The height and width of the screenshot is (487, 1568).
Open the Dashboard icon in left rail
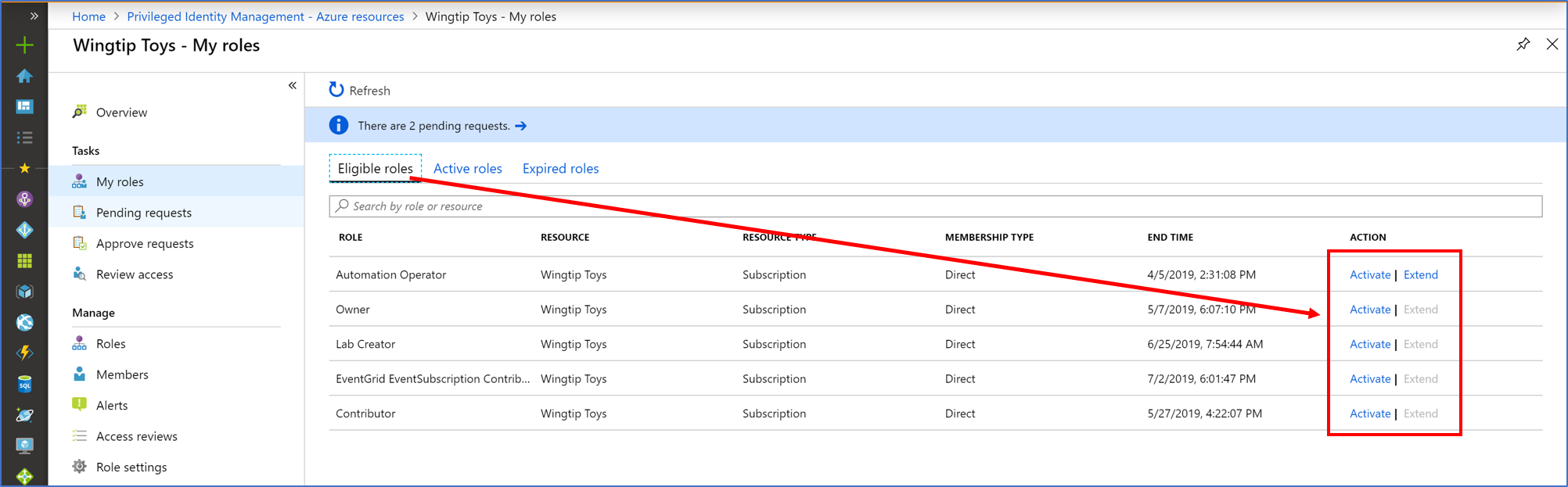pyautogui.click(x=24, y=106)
